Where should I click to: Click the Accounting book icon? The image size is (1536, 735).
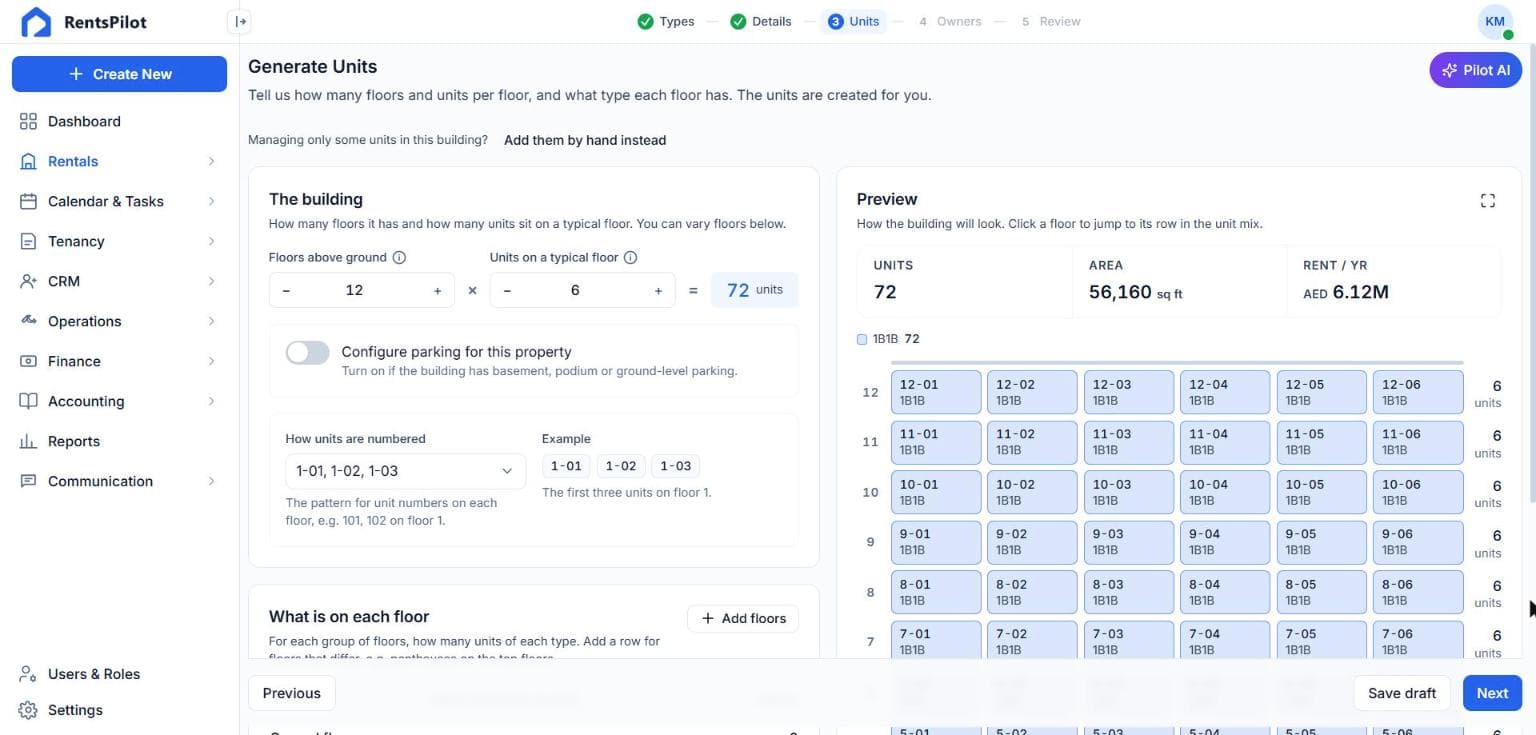tap(28, 401)
